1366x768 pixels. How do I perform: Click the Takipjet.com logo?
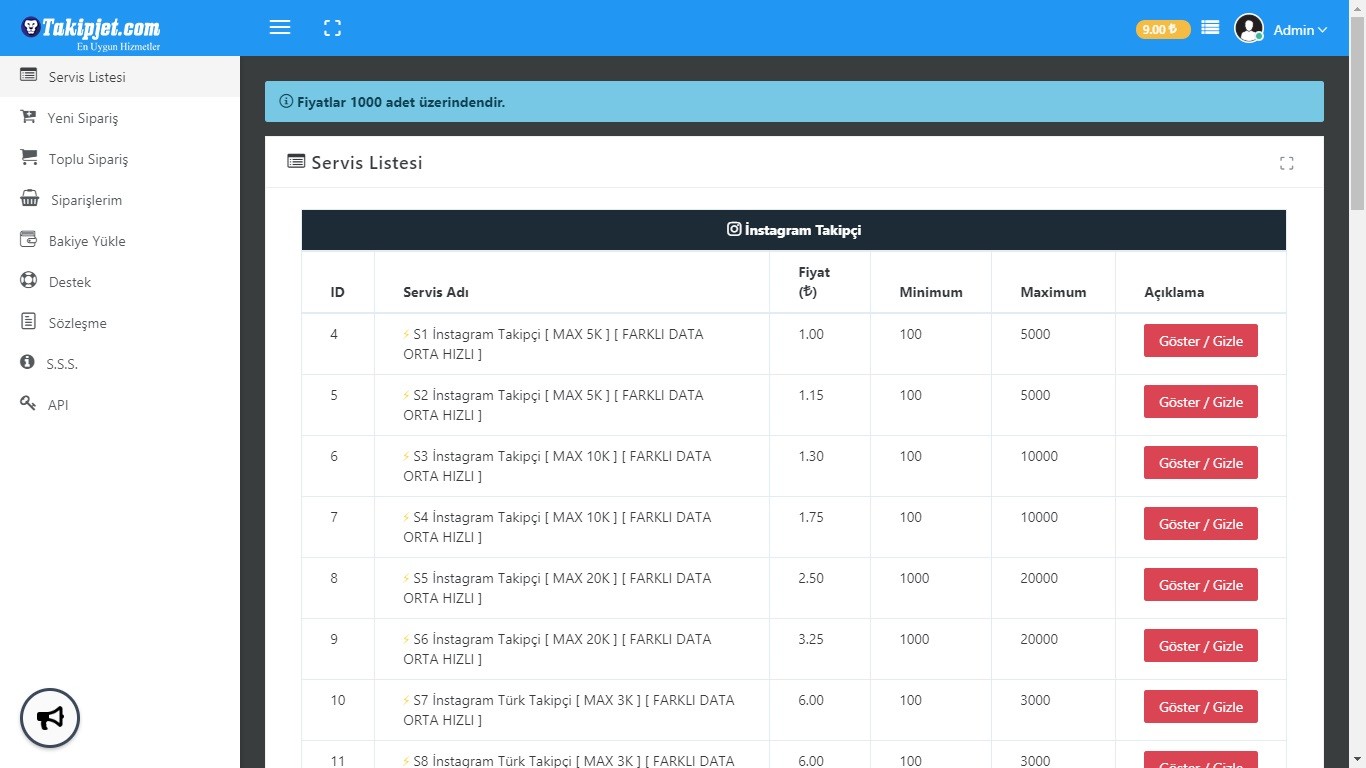(92, 28)
